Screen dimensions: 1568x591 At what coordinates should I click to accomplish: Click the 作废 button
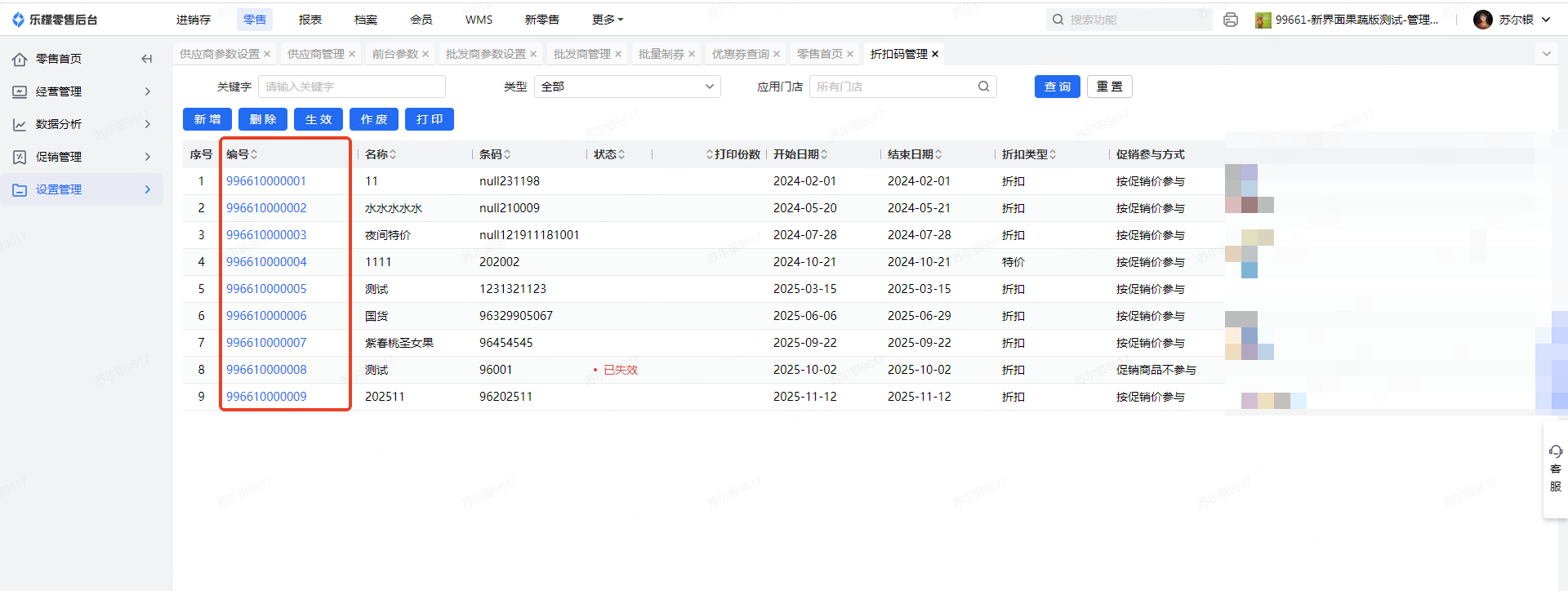pyautogui.click(x=374, y=119)
